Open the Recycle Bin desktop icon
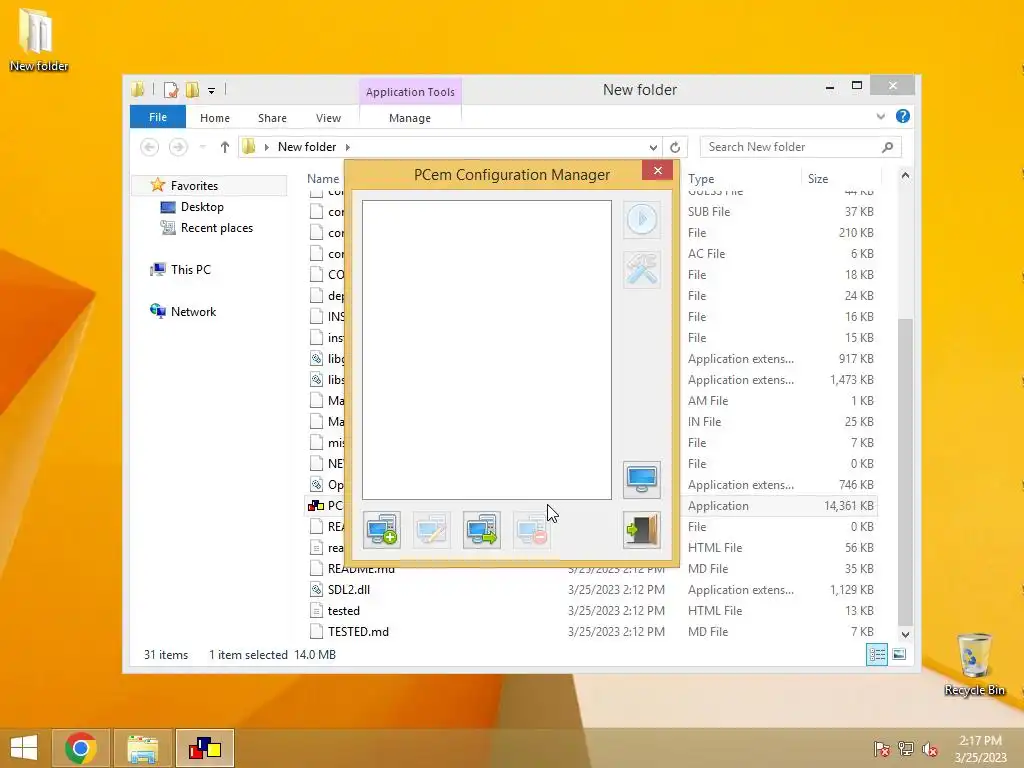Image resolution: width=1024 pixels, height=768 pixels. [x=974, y=664]
